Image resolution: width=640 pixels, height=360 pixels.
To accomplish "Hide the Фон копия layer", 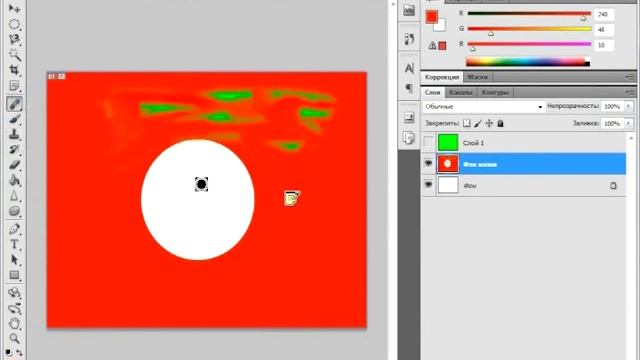I will coord(428,164).
